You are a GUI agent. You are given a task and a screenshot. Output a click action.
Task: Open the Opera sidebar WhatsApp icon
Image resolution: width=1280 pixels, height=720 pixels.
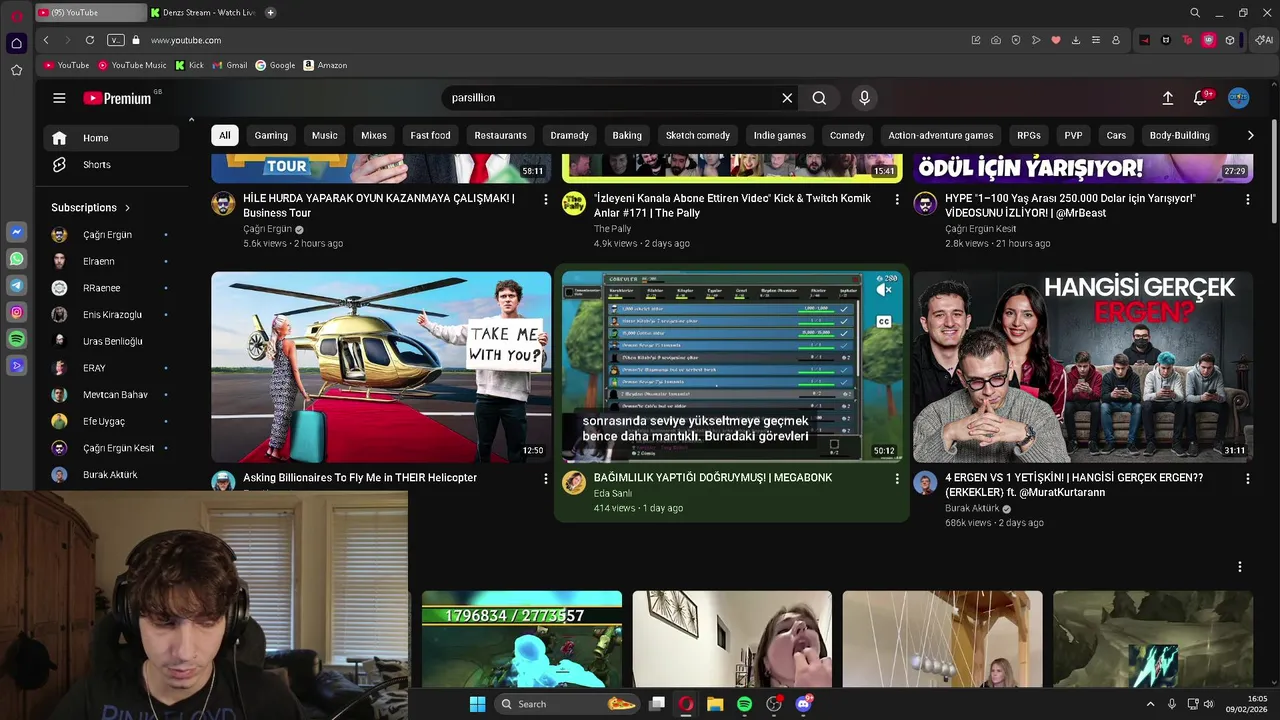click(16, 259)
